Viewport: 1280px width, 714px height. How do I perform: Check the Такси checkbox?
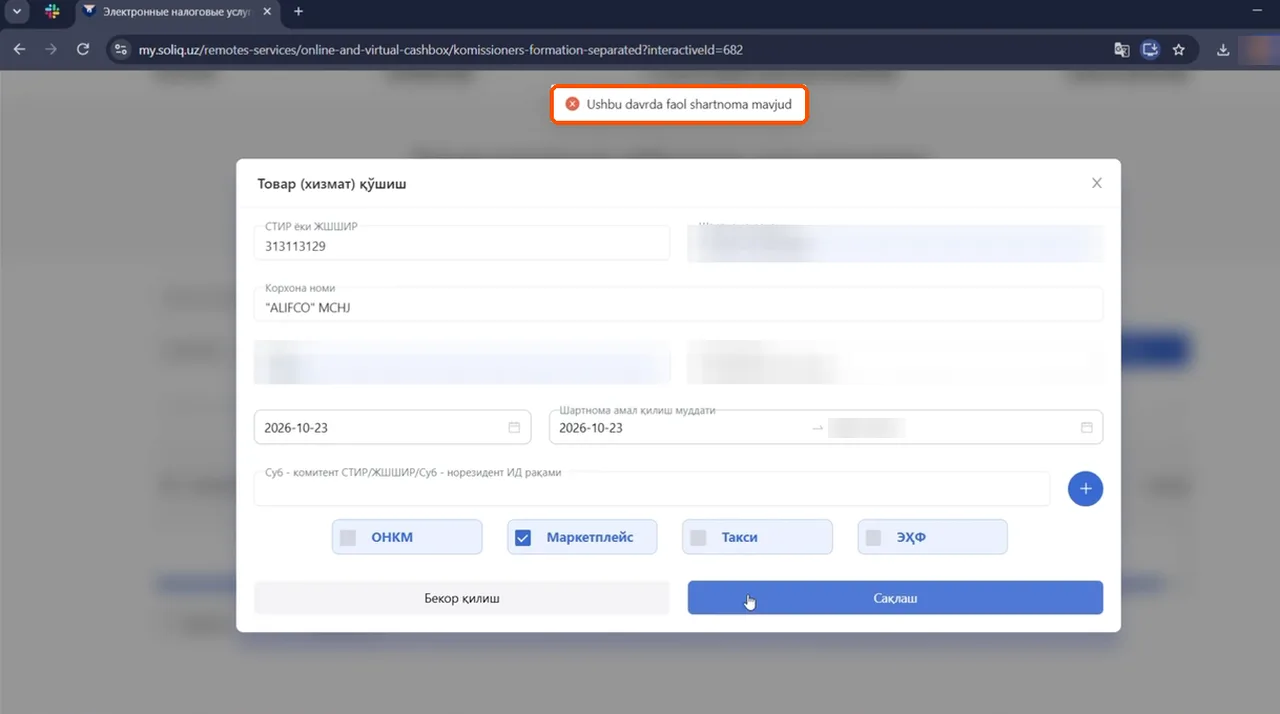698,537
